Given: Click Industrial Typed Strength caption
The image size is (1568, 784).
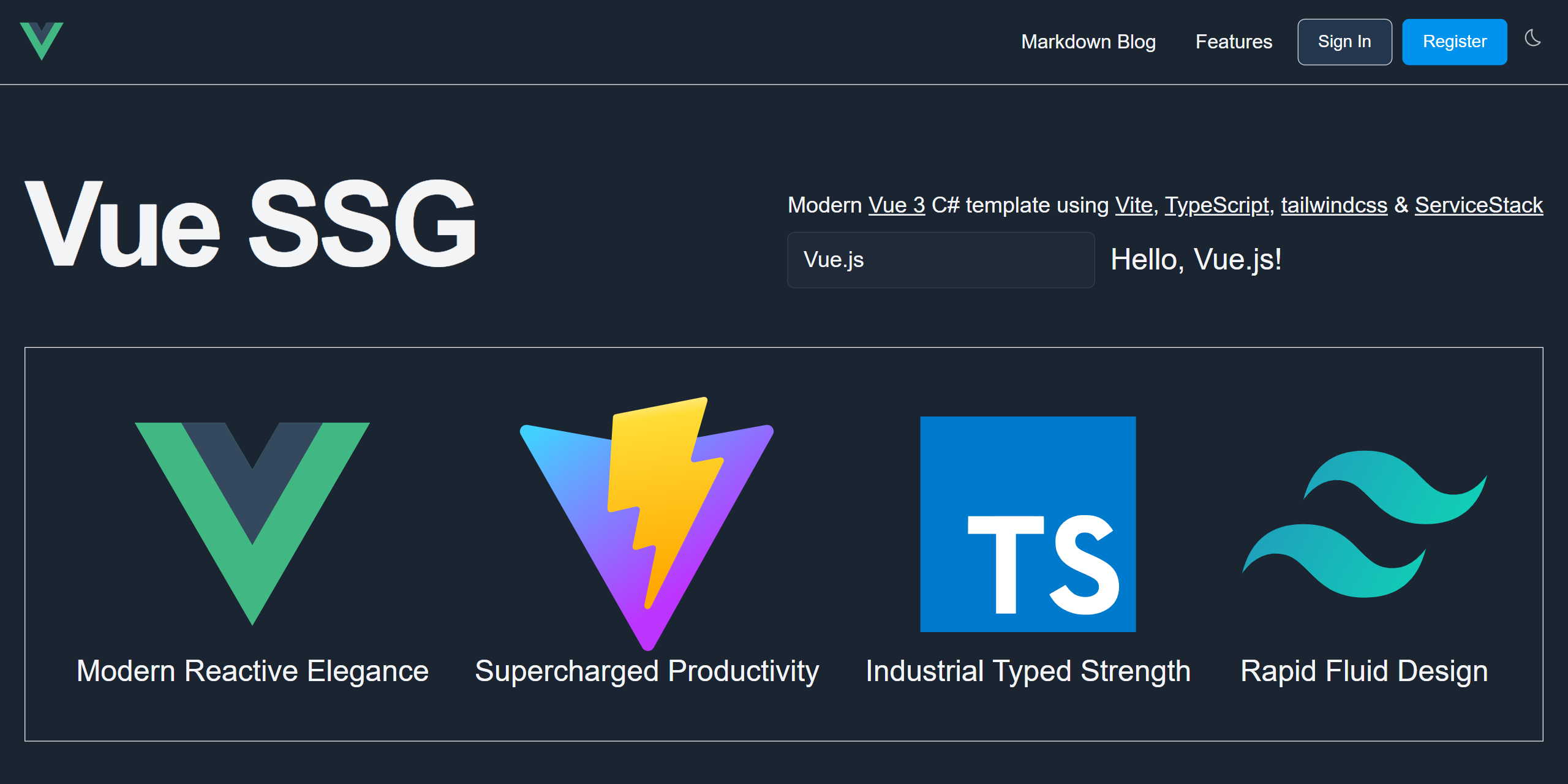Looking at the screenshot, I should tap(1028, 672).
